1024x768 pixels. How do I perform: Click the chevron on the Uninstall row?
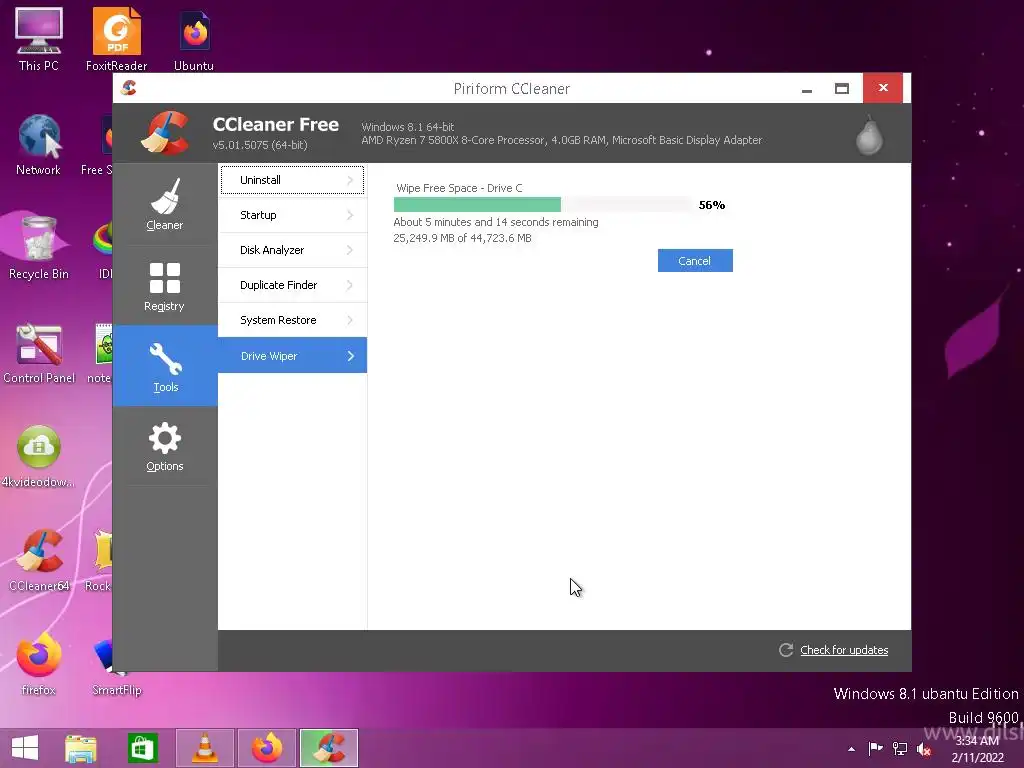(x=350, y=180)
